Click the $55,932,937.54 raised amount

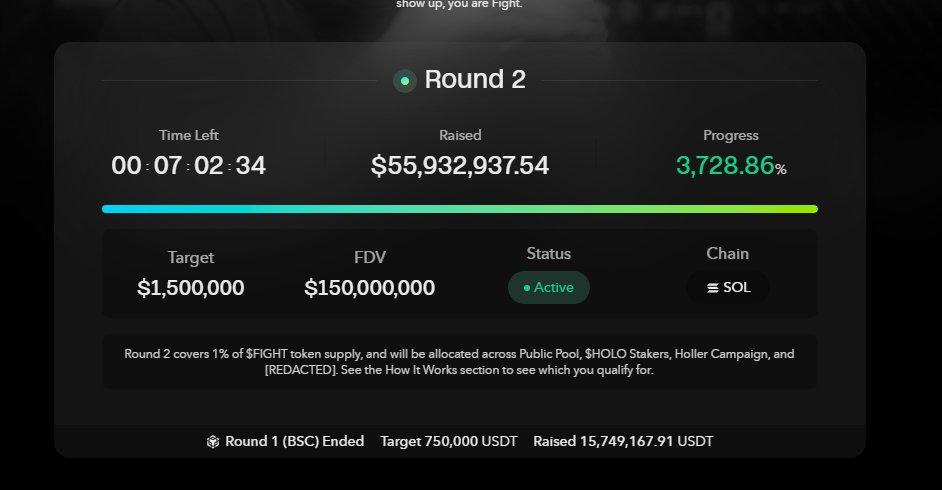(460, 166)
